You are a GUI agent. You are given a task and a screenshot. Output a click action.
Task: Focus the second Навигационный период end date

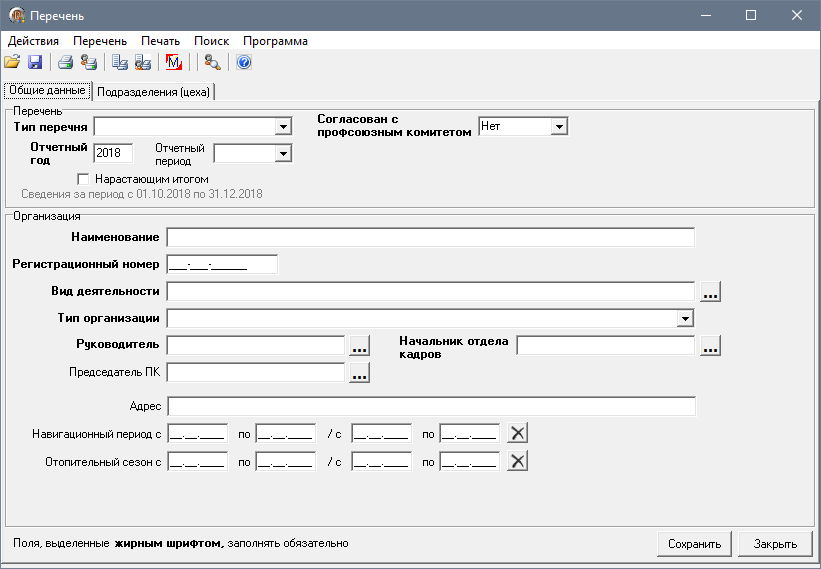[x=470, y=433]
